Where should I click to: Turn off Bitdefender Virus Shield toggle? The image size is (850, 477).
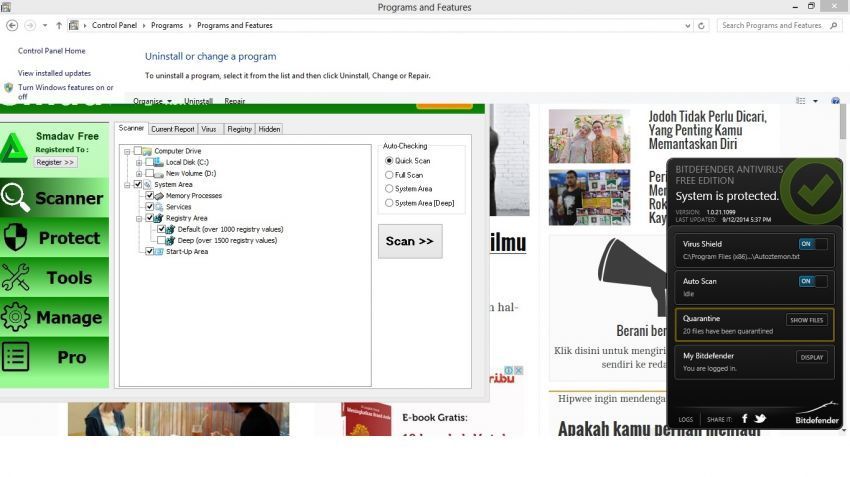tap(813, 244)
